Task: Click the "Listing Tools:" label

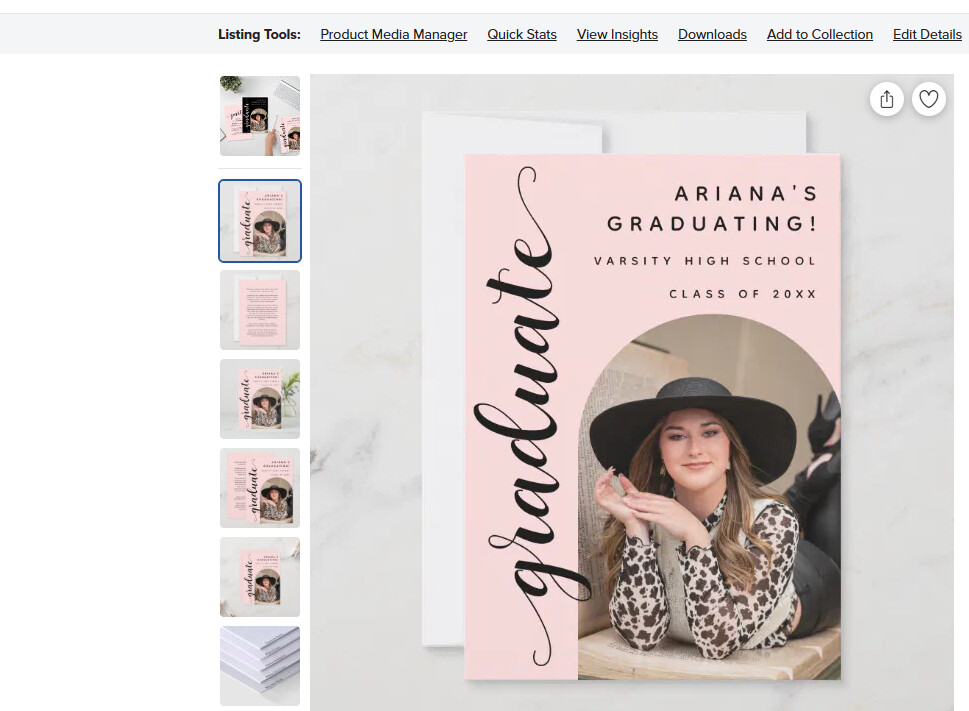Action: pyautogui.click(x=260, y=35)
